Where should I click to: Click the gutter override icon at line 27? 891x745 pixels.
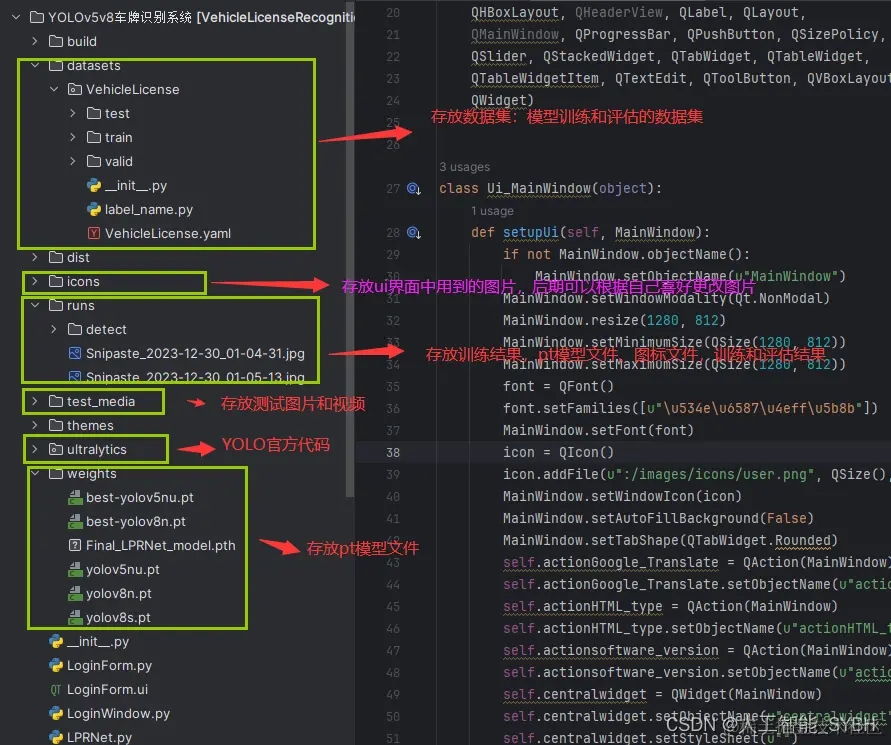click(x=414, y=189)
